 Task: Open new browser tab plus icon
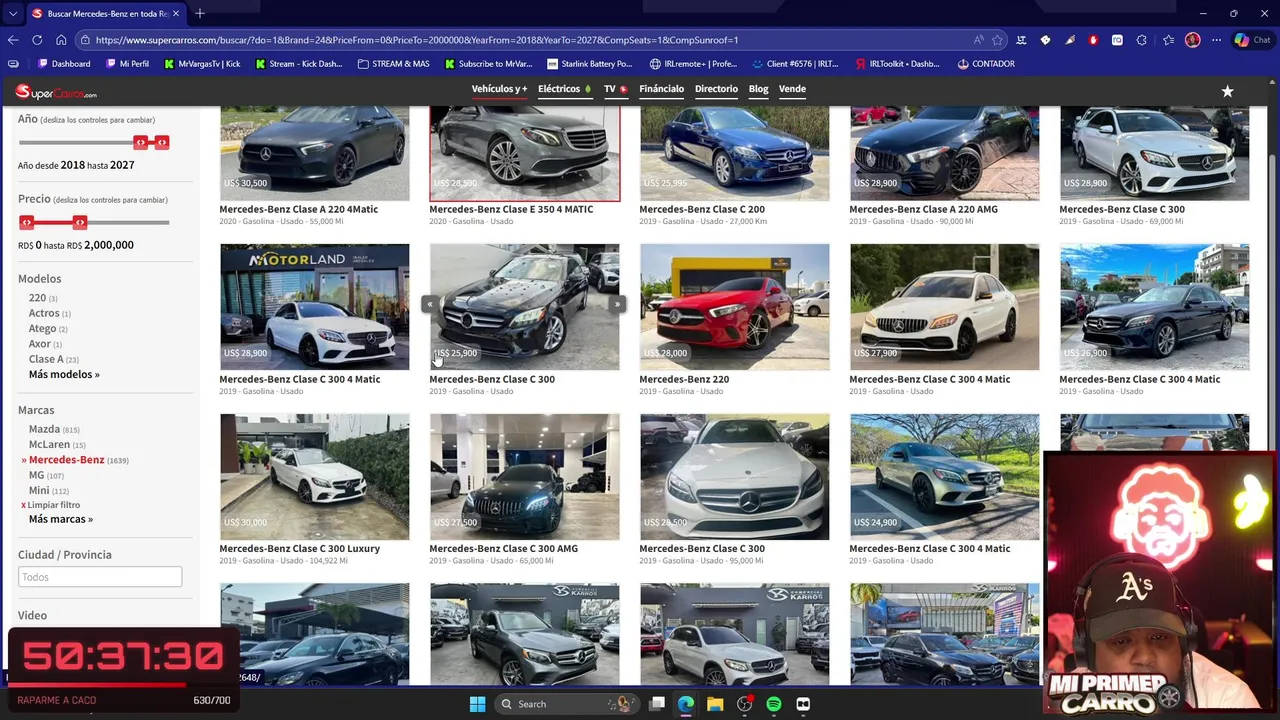200,13
